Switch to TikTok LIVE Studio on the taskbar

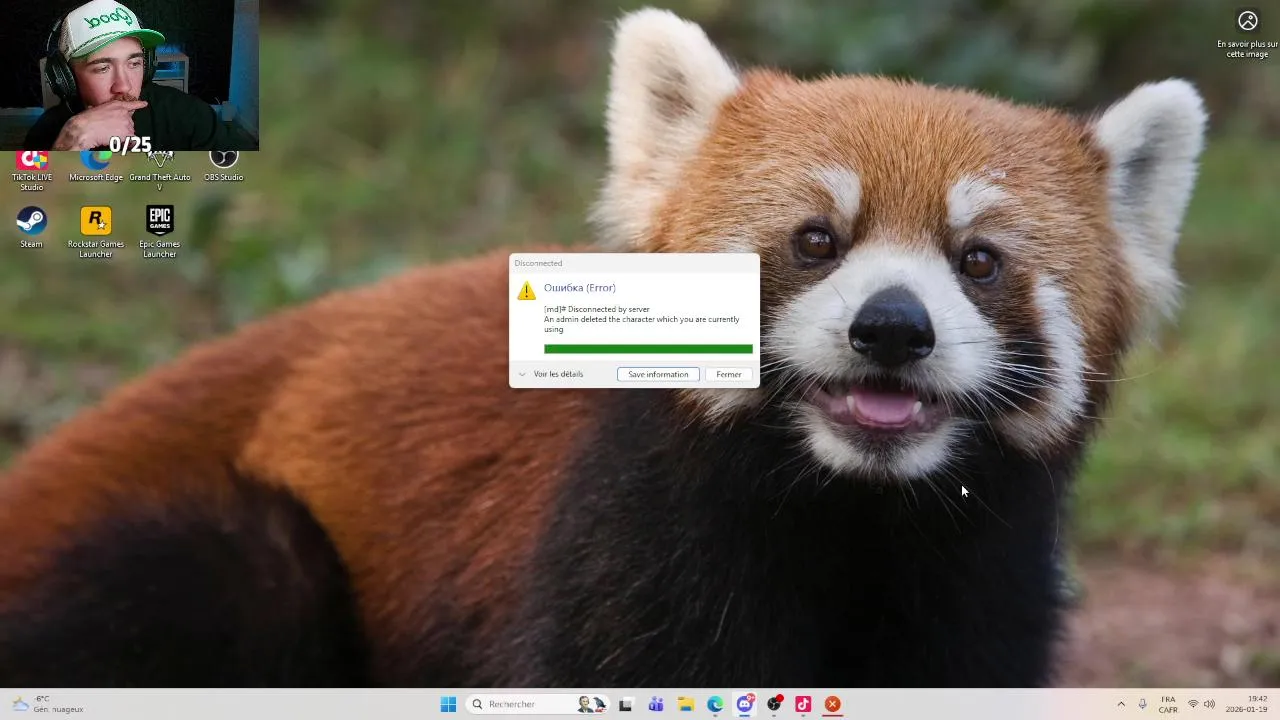pyautogui.click(x=803, y=704)
